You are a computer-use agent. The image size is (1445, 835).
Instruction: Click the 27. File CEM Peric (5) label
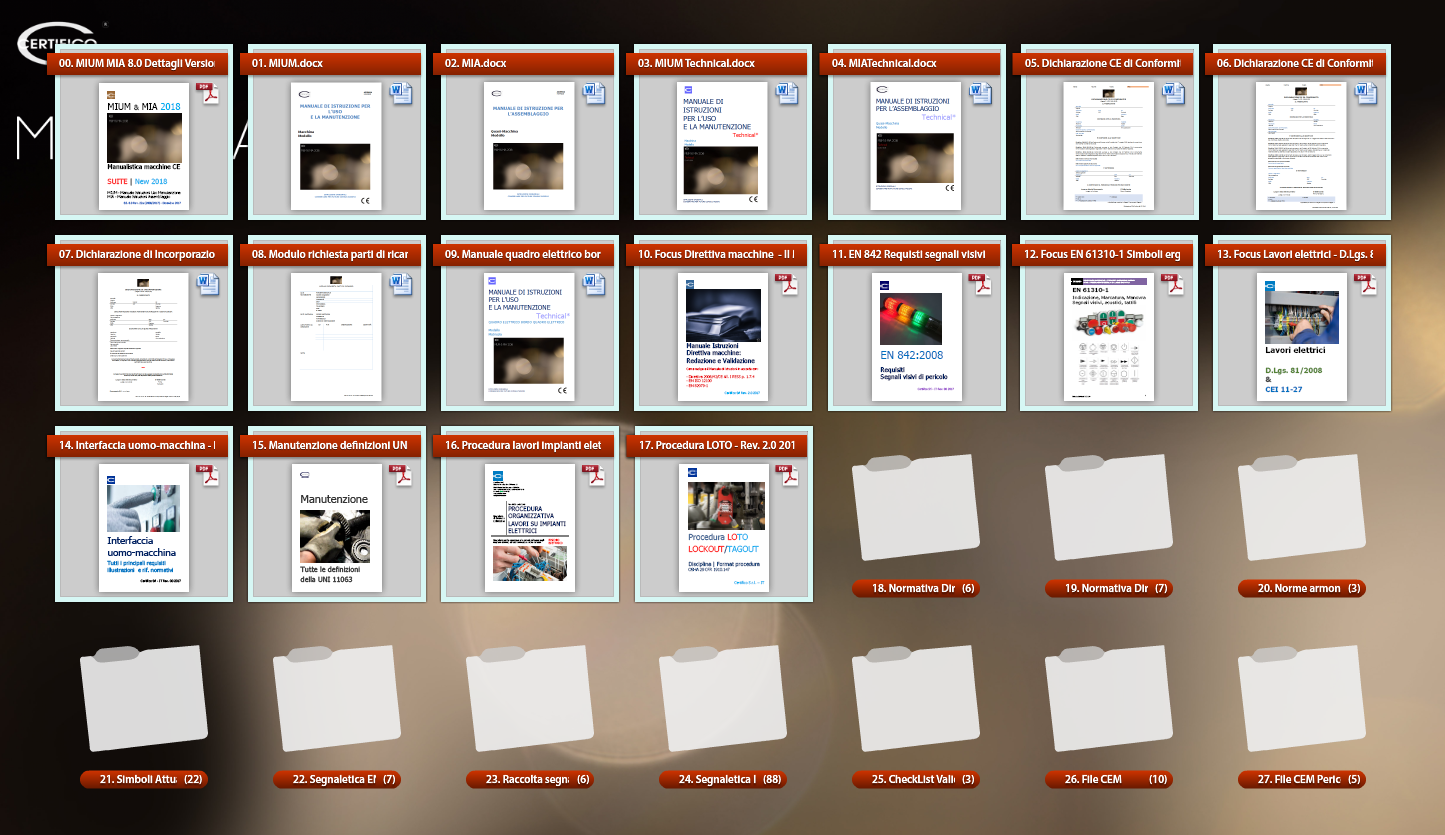1301,779
